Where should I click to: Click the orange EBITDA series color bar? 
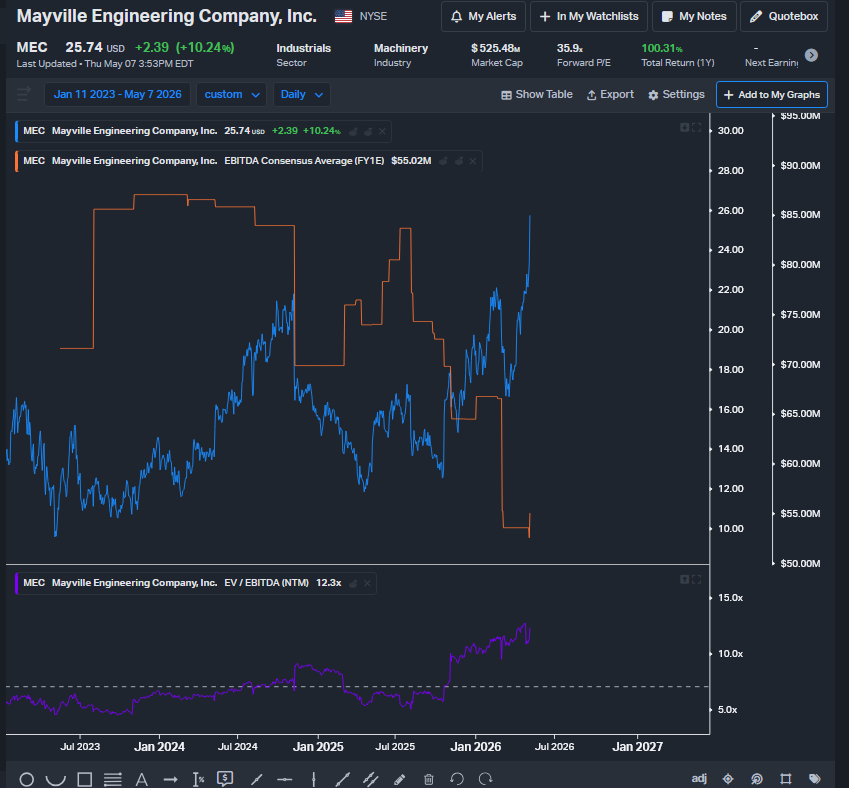17,161
